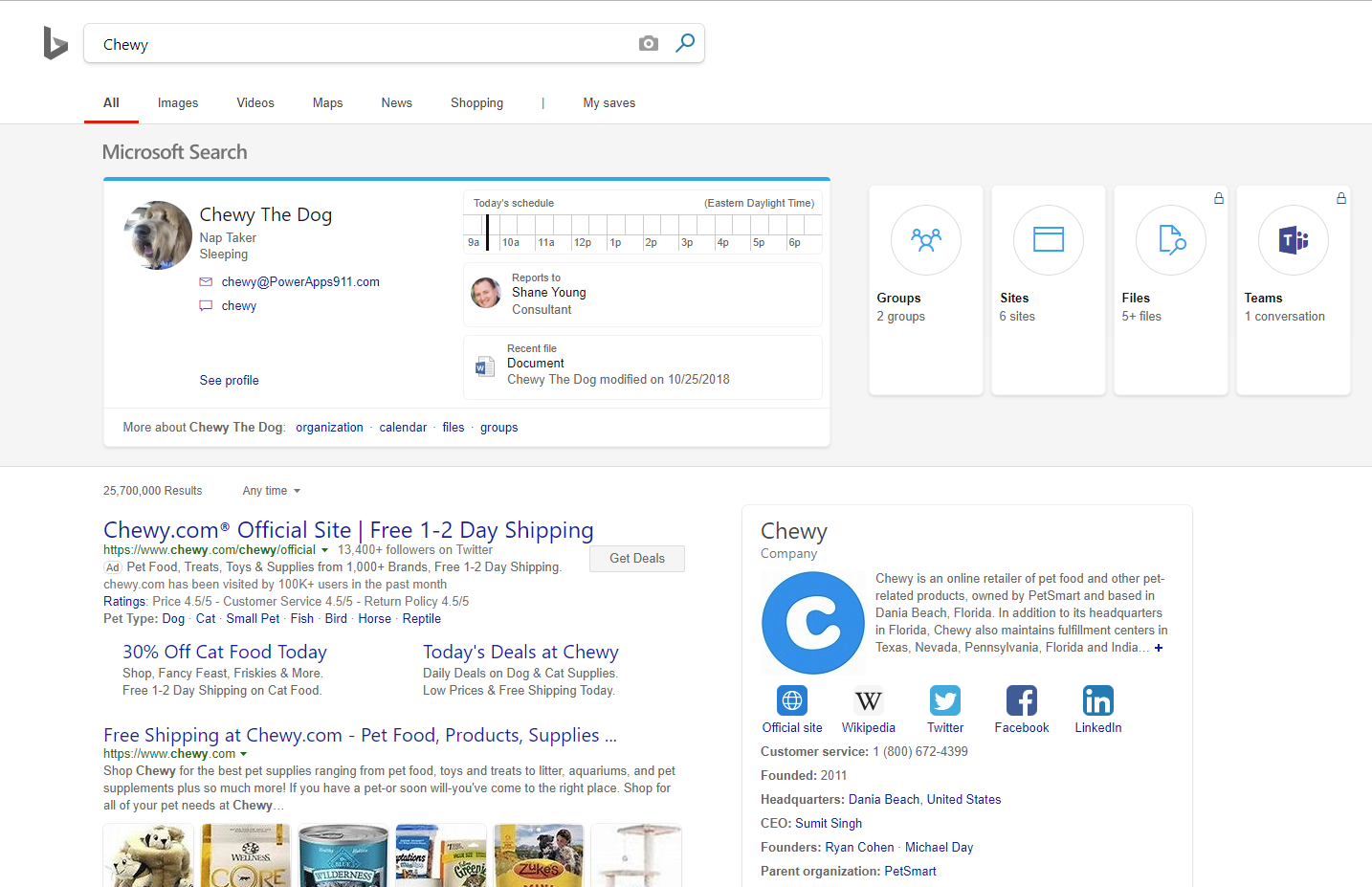Click the Ratings link in ad
This screenshot has width=1372, height=887.
[x=124, y=601]
